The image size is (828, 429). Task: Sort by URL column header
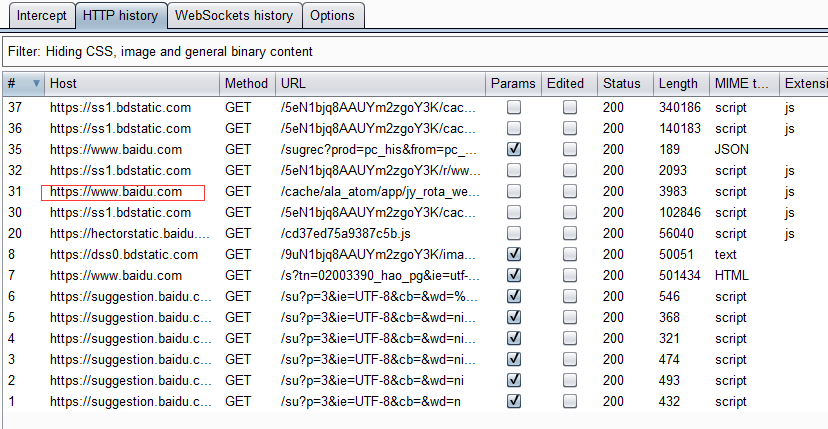380,84
